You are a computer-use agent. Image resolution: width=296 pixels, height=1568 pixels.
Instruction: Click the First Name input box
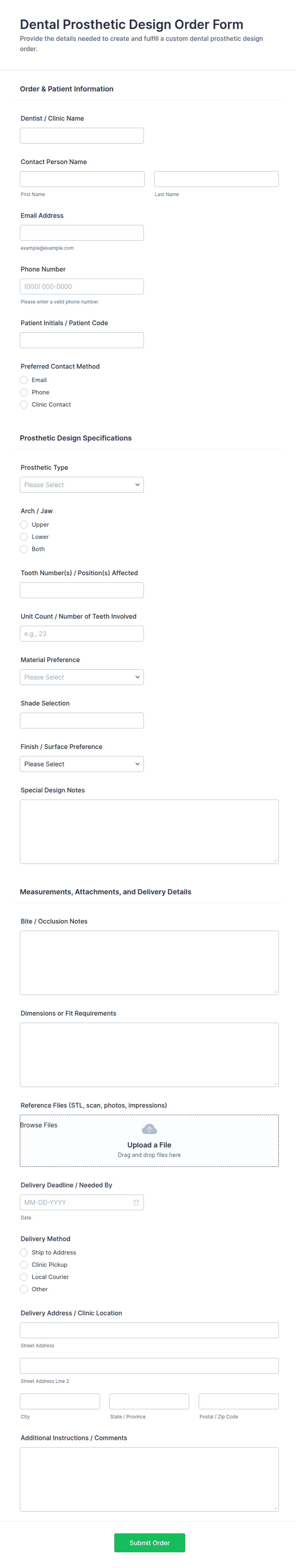(x=82, y=179)
